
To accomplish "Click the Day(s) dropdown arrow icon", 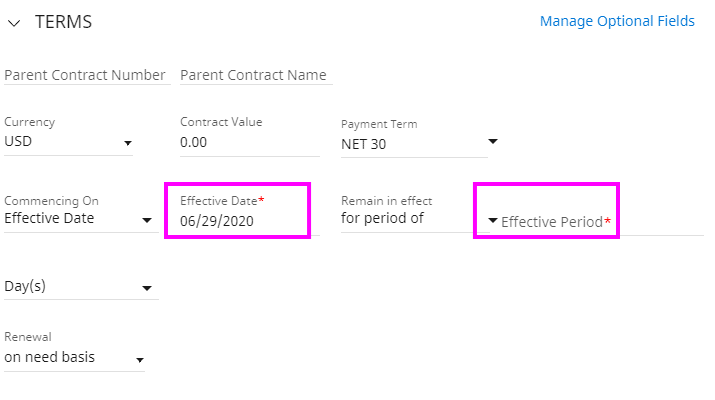I will (x=146, y=288).
